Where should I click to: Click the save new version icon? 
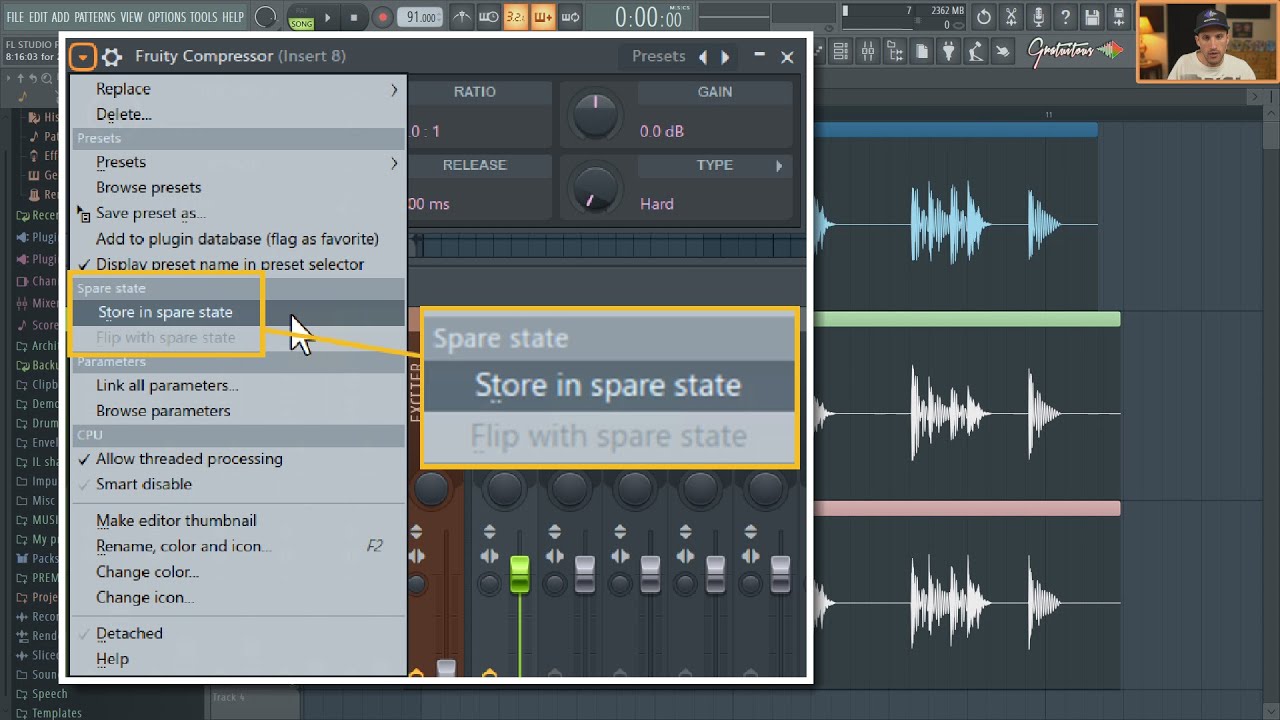(x=1119, y=17)
